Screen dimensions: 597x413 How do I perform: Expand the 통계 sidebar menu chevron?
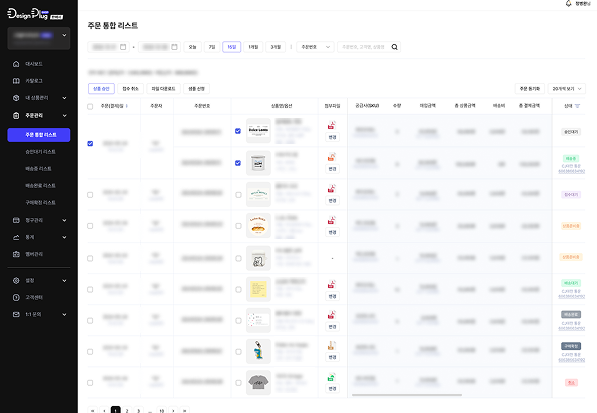pyautogui.click(x=64, y=237)
